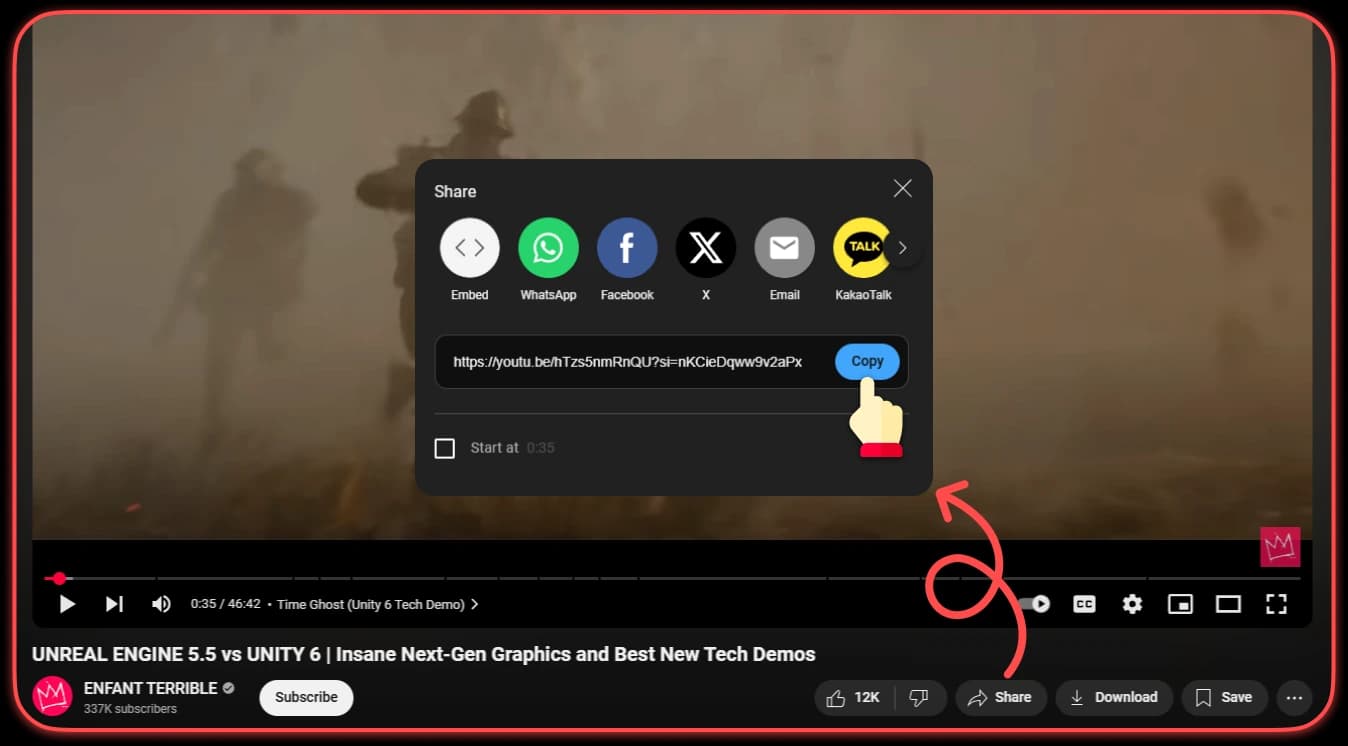The image size is (1348, 746).
Task: Click the 0:35 / 46:42 time display
Action: pyautogui.click(x=226, y=604)
